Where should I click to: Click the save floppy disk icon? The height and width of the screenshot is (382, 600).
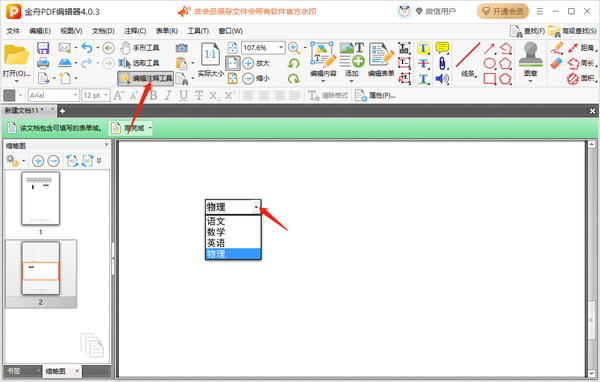43,48
